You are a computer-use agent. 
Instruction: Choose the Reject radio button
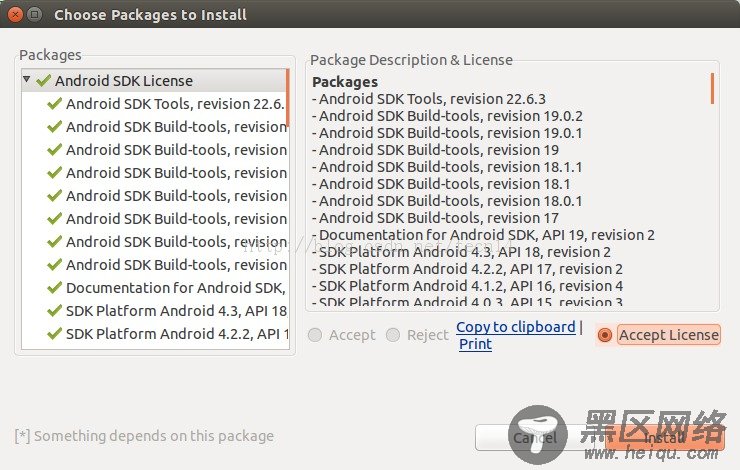(x=393, y=335)
